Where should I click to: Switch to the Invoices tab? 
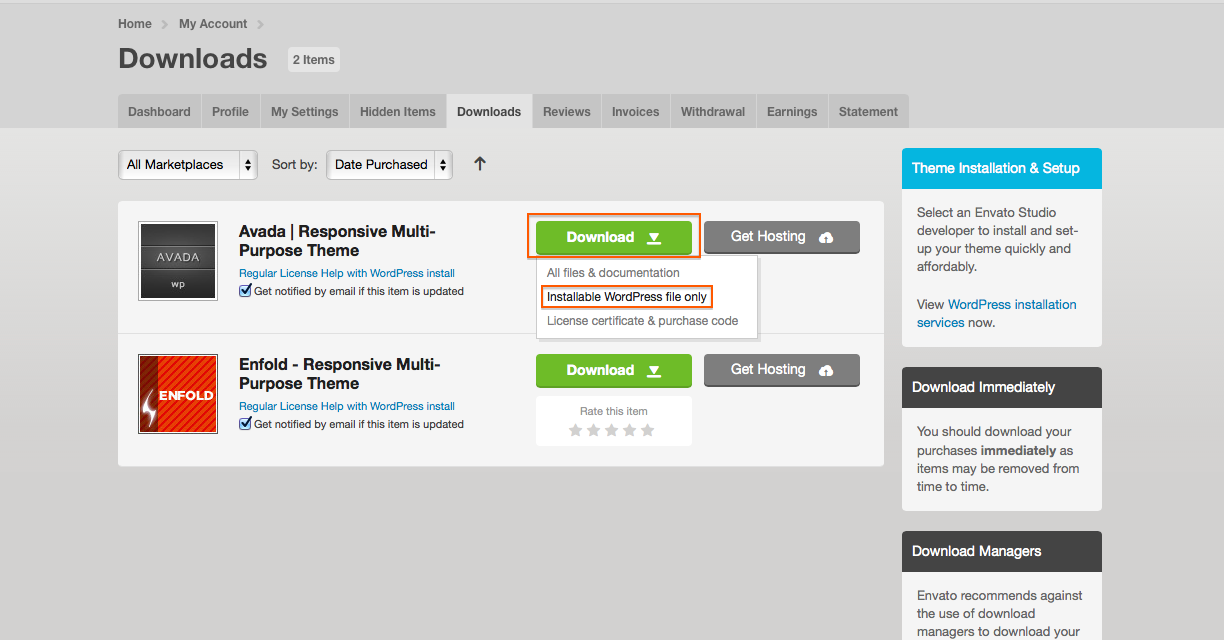tap(635, 112)
